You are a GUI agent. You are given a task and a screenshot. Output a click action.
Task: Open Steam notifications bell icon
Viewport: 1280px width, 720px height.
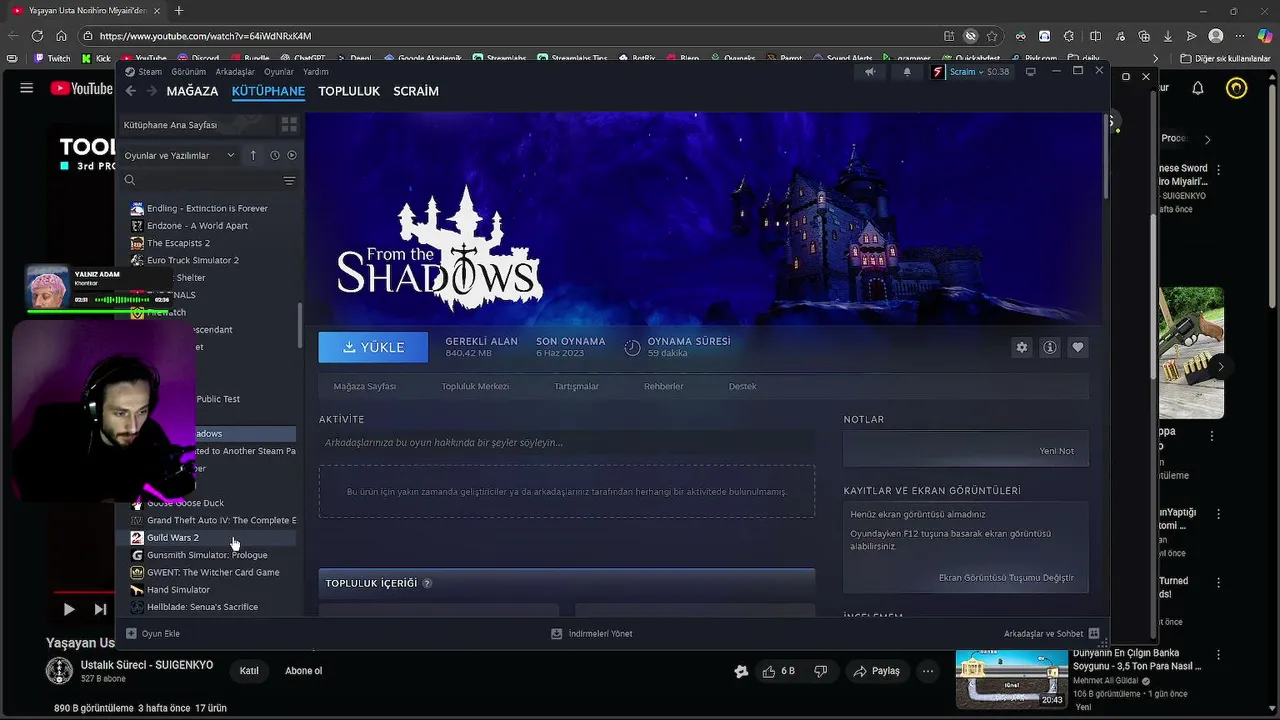point(907,72)
